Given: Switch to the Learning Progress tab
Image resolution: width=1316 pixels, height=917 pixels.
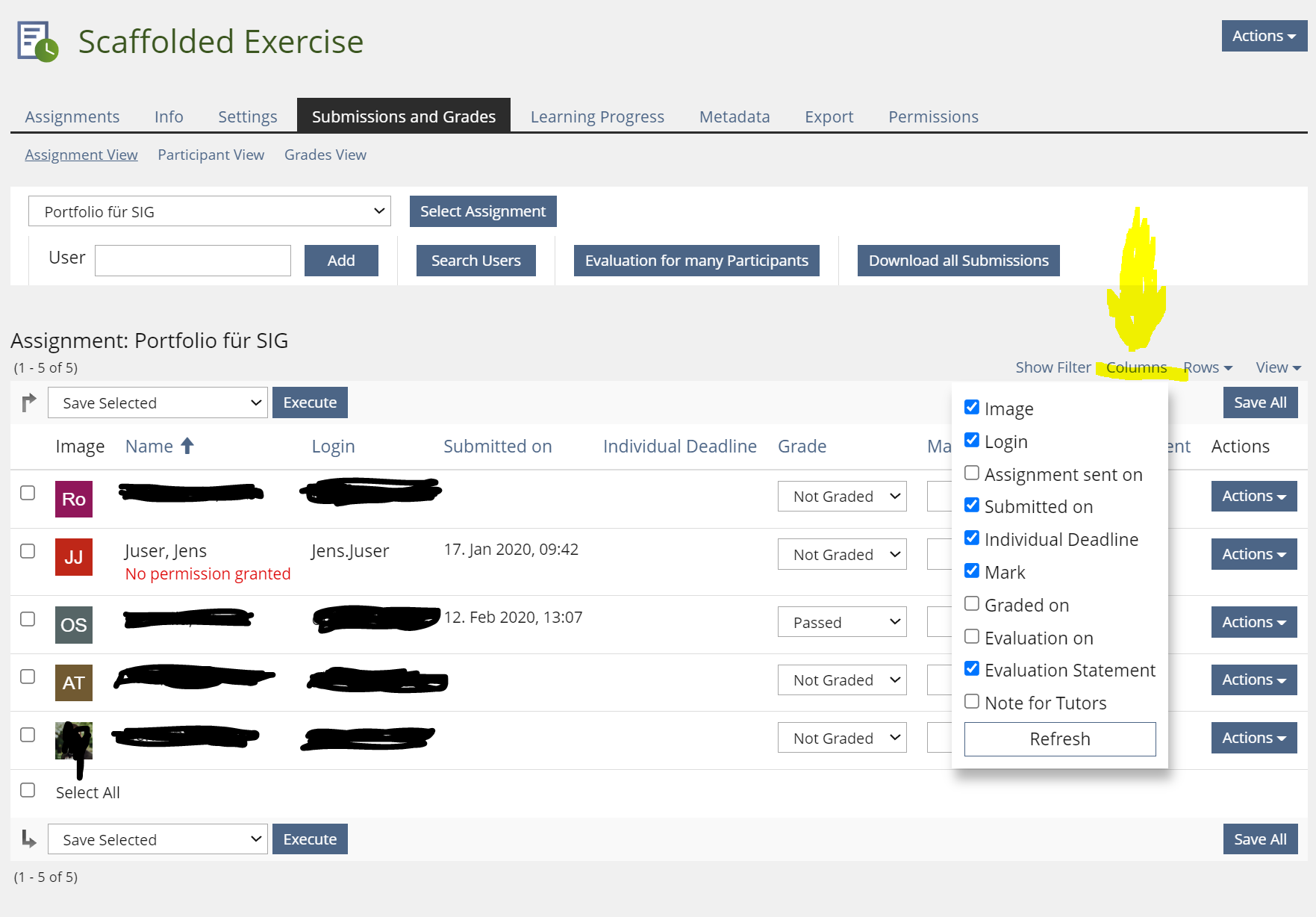Looking at the screenshot, I should click(x=596, y=116).
